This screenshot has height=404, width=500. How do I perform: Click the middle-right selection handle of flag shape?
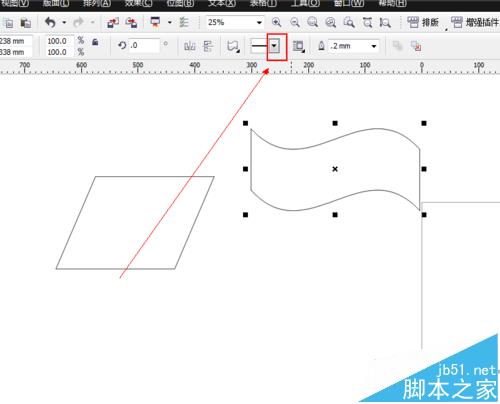tap(424, 169)
